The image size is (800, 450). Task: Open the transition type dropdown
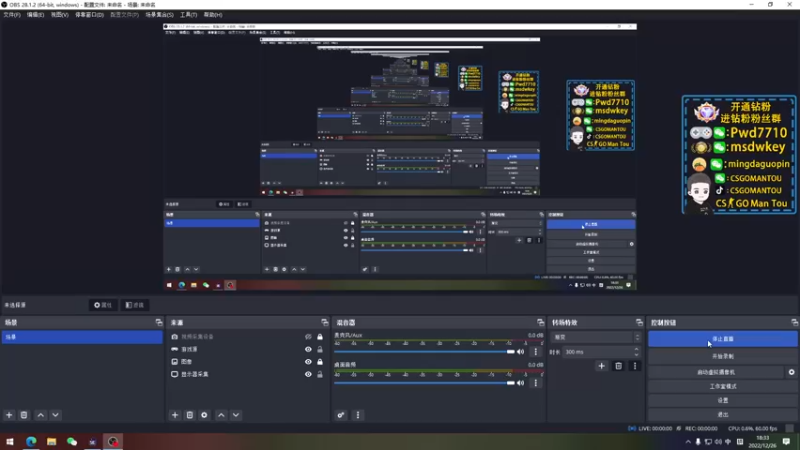(x=596, y=337)
